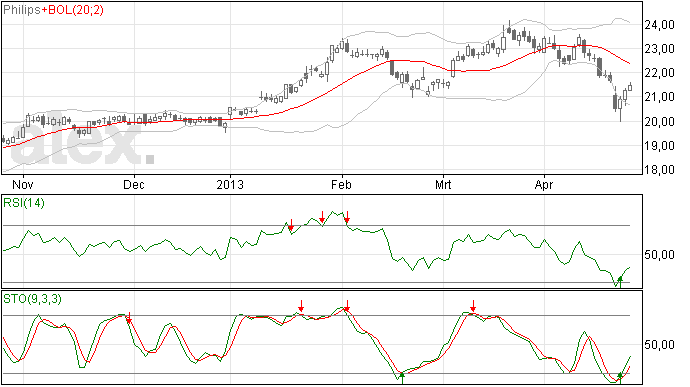Viewport: 690px width, 387px height.
Task: Click the Feb label on the date axis
Action: pyautogui.click(x=341, y=184)
